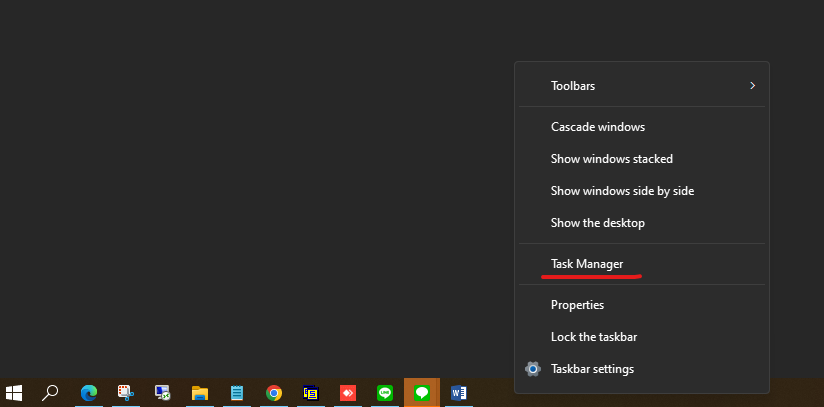The height and width of the screenshot is (407, 824).
Task: Toggle Lock the taskbar option
Action: (x=594, y=337)
